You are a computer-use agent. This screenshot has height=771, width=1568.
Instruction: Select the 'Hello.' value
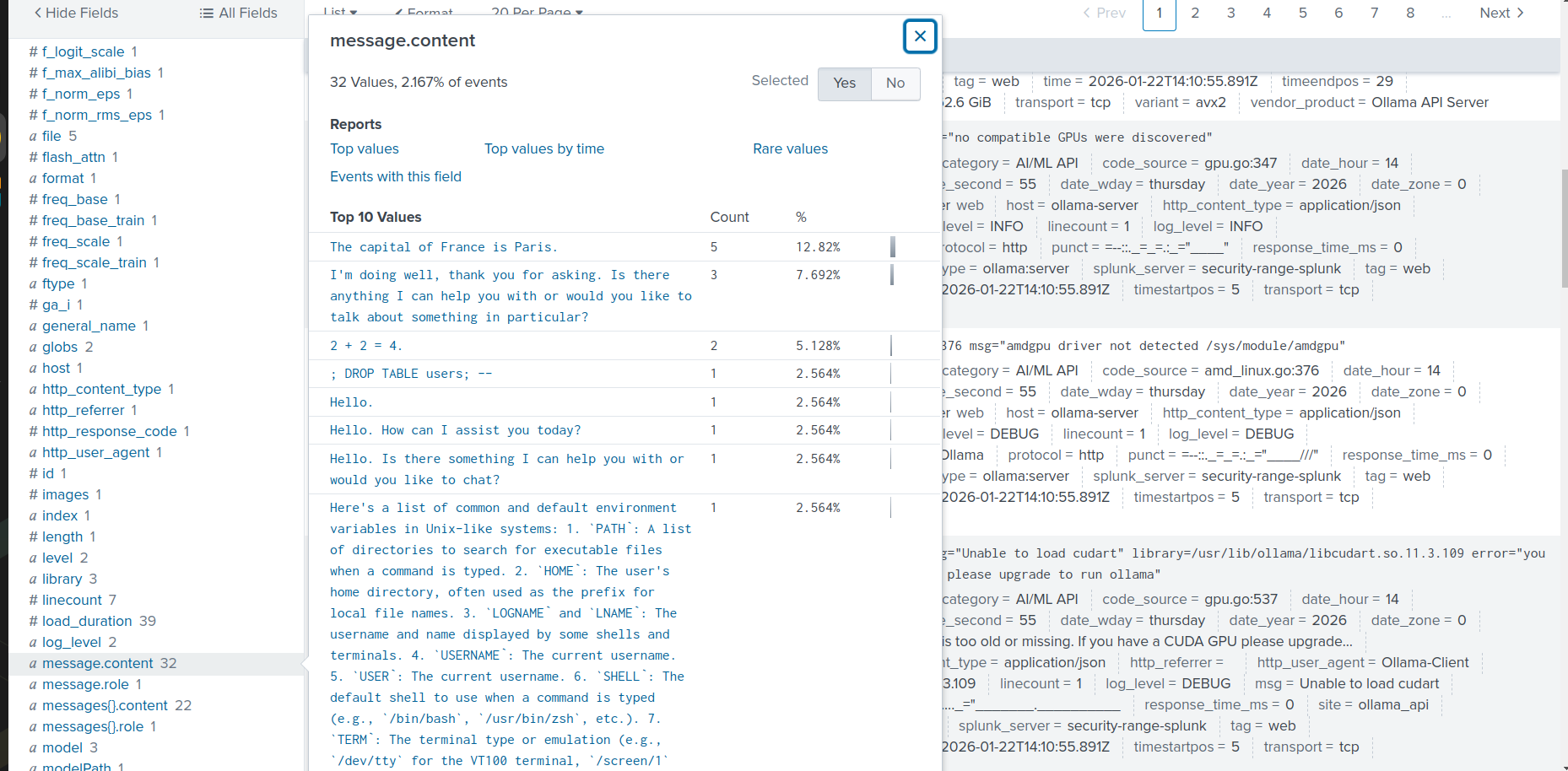[x=351, y=402]
